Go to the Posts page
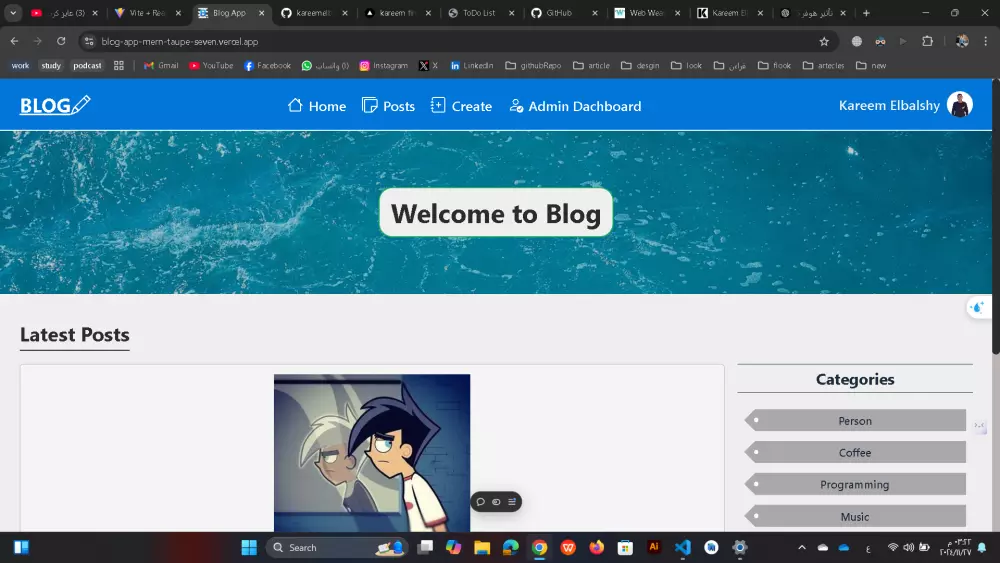Screen dimensions: 1000x563 point(388,106)
